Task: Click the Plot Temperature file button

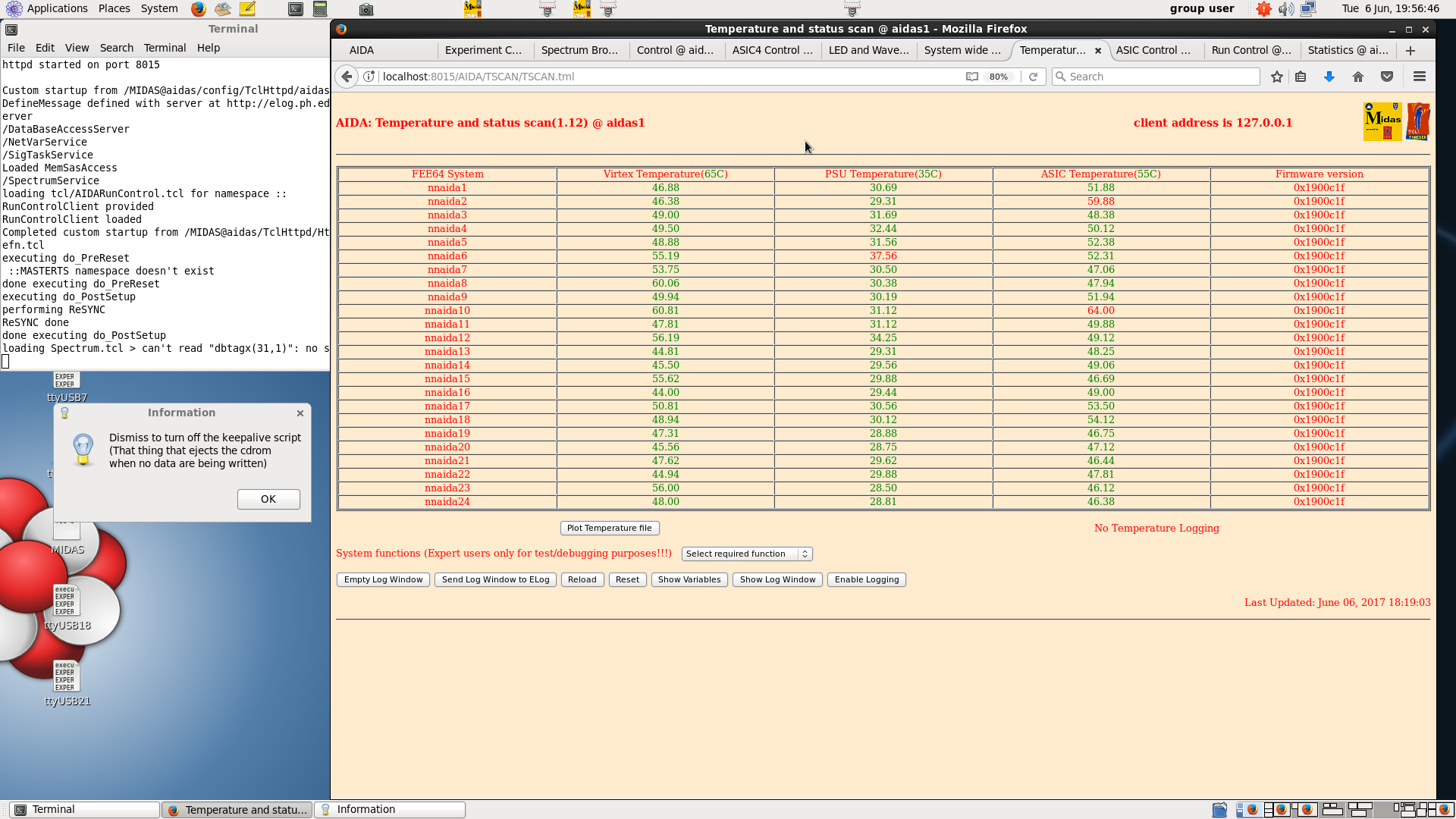Action: [x=609, y=529]
